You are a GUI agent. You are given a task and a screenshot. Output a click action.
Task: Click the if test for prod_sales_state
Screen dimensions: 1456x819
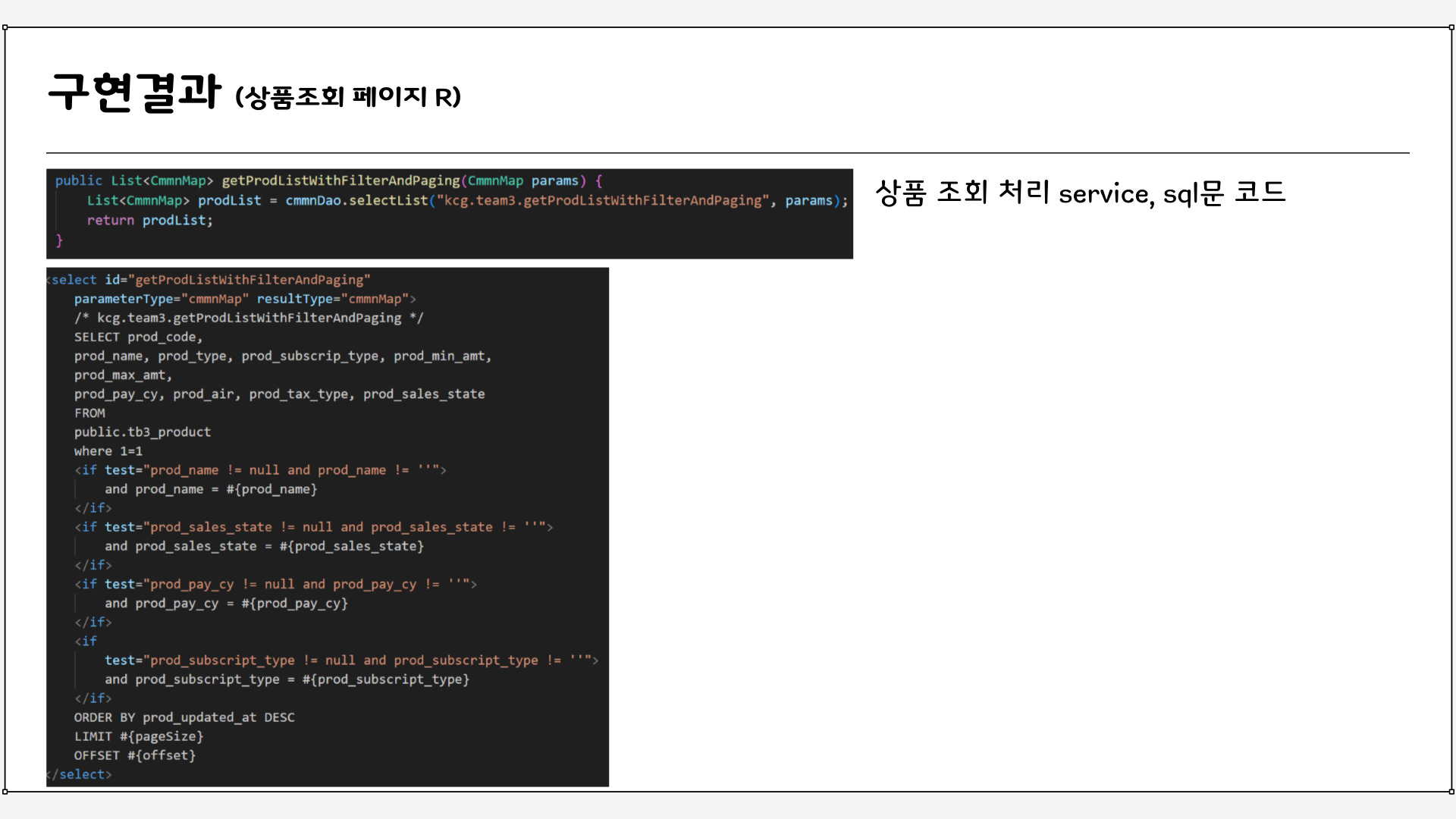pyautogui.click(x=313, y=527)
